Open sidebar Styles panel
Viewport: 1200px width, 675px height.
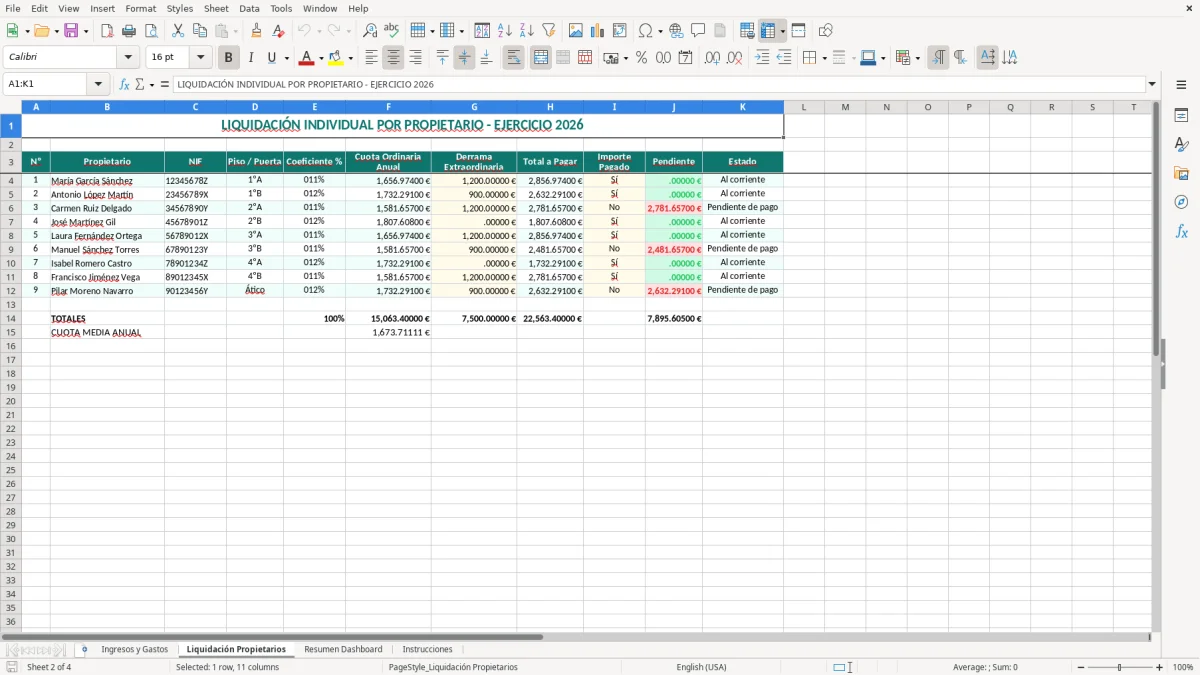tap(1181, 144)
